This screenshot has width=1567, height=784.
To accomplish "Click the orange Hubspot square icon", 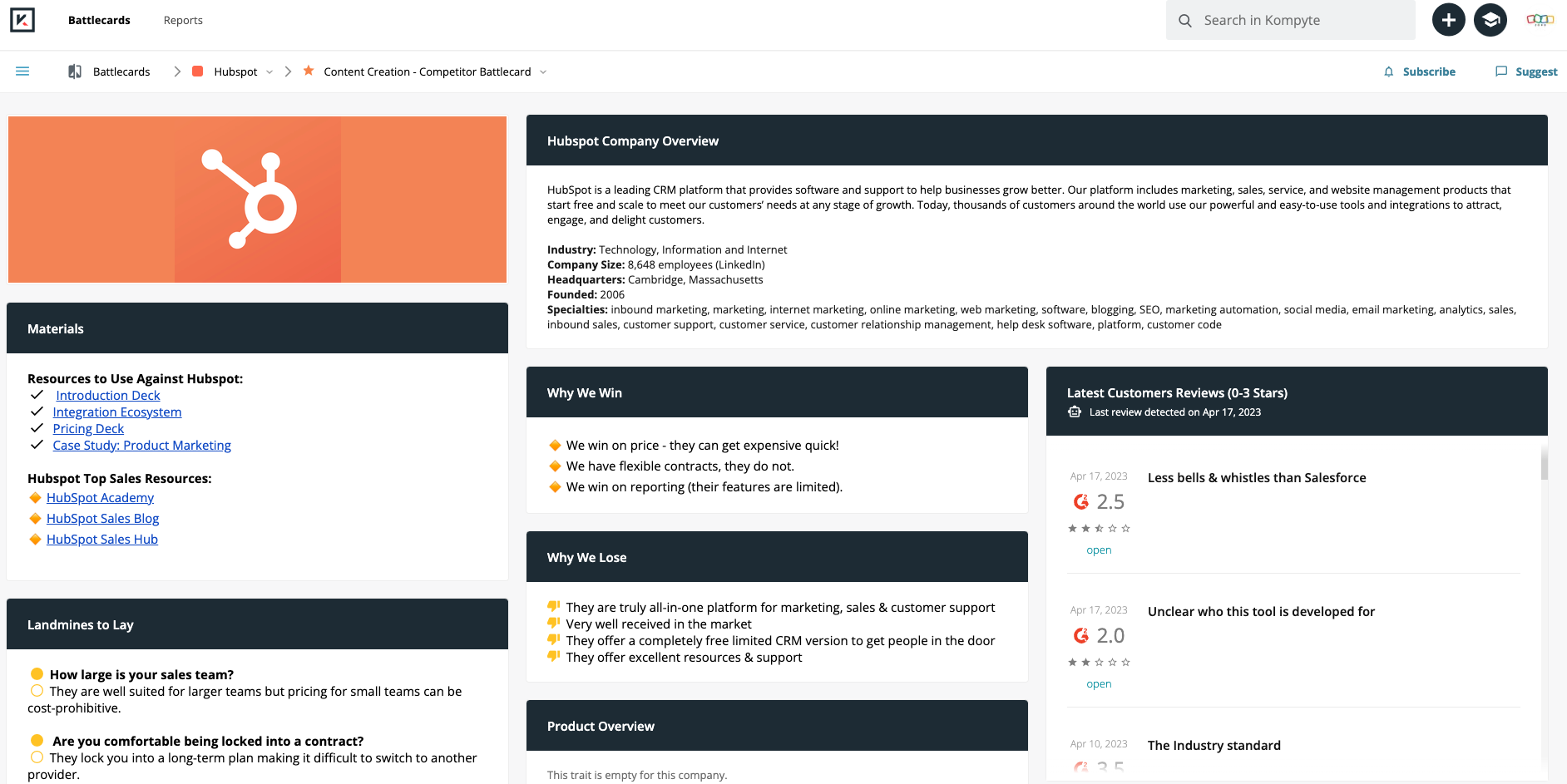I will 198,71.
